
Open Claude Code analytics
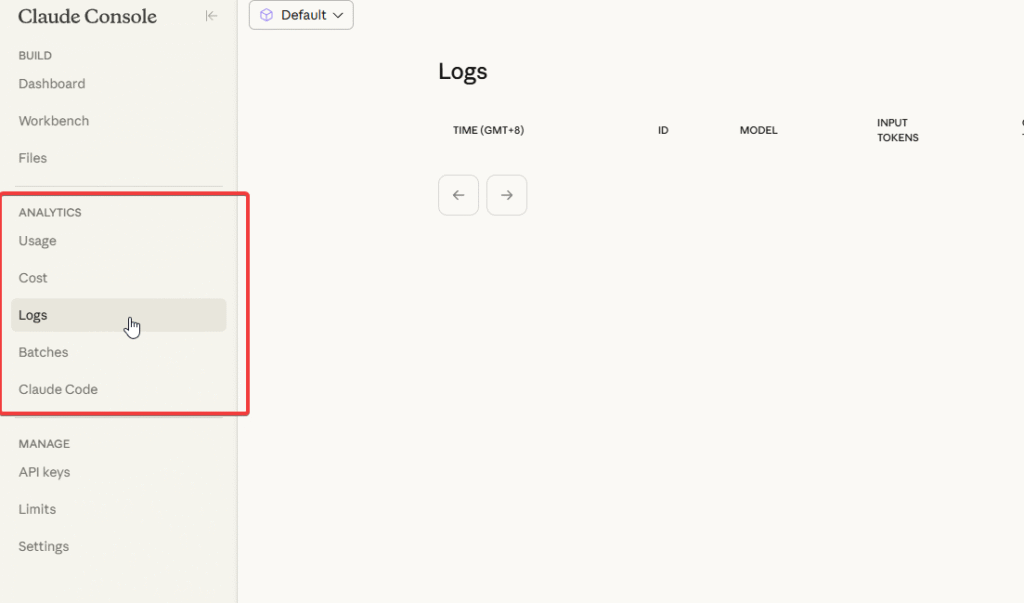pos(58,389)
